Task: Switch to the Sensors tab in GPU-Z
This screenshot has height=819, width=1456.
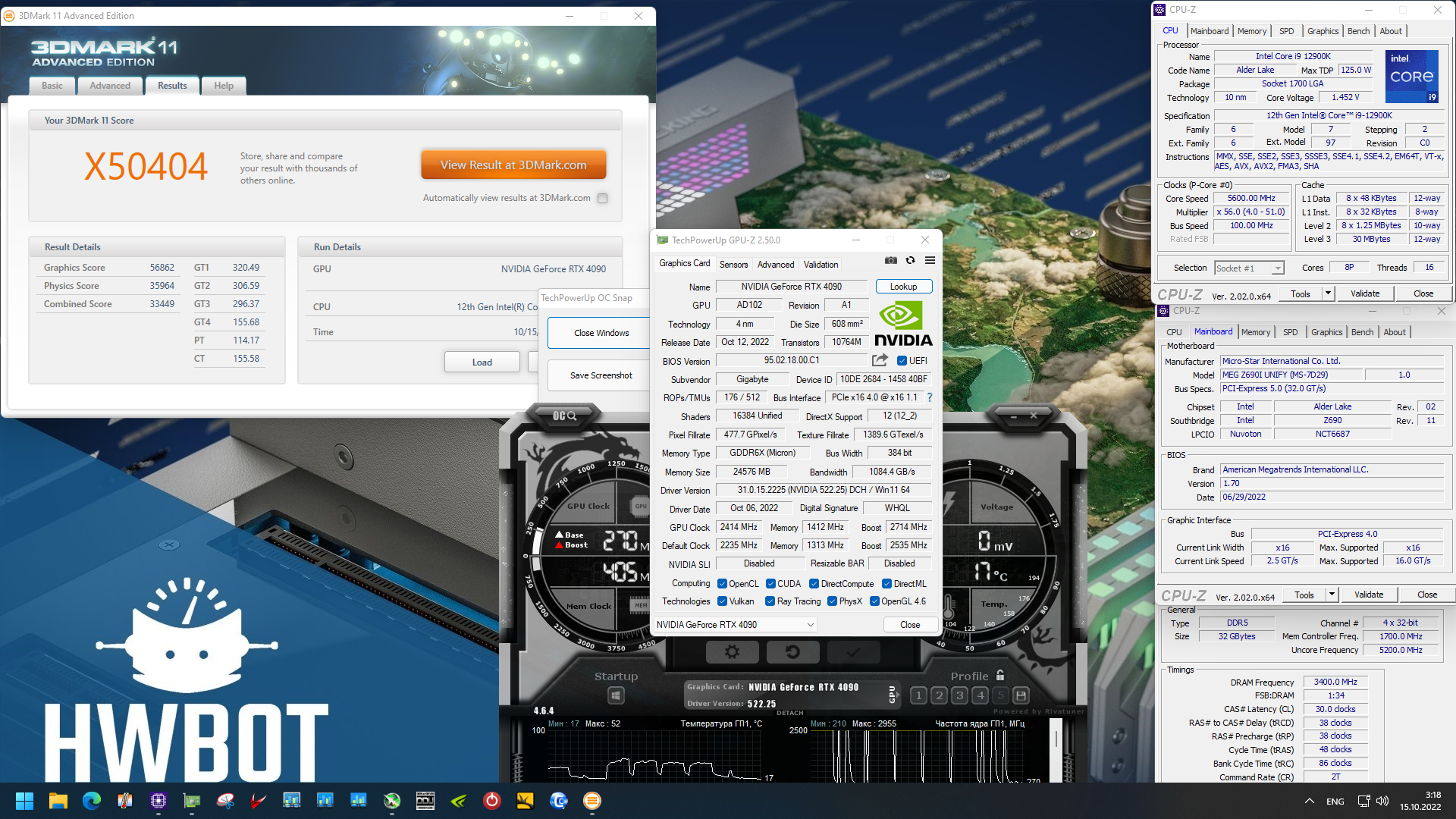Action: 733,264
